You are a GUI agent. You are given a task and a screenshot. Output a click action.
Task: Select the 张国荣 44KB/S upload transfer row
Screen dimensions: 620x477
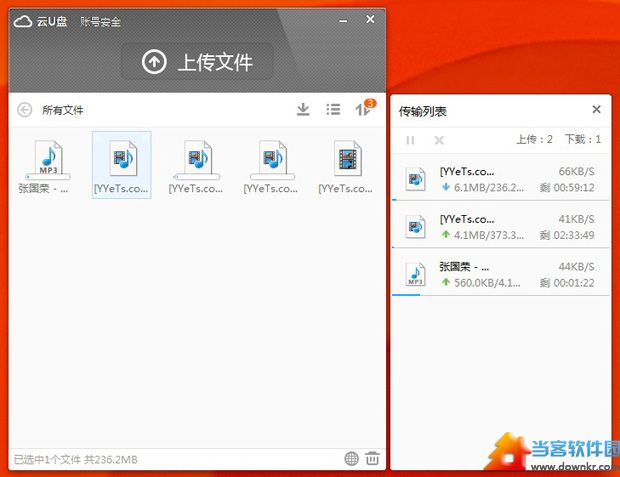coord(500,273)
